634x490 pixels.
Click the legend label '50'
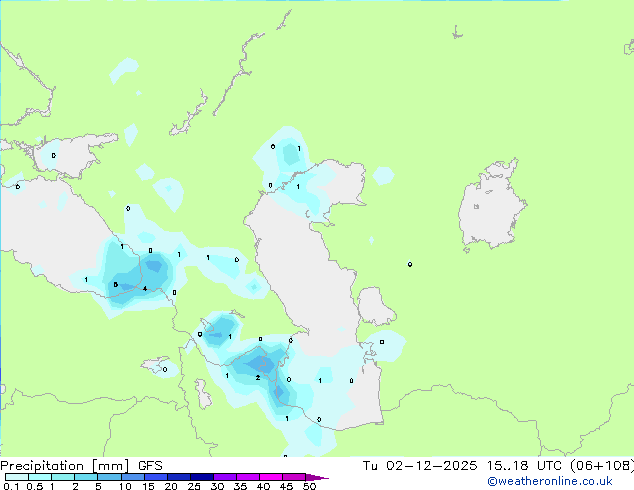click(309, 486)
